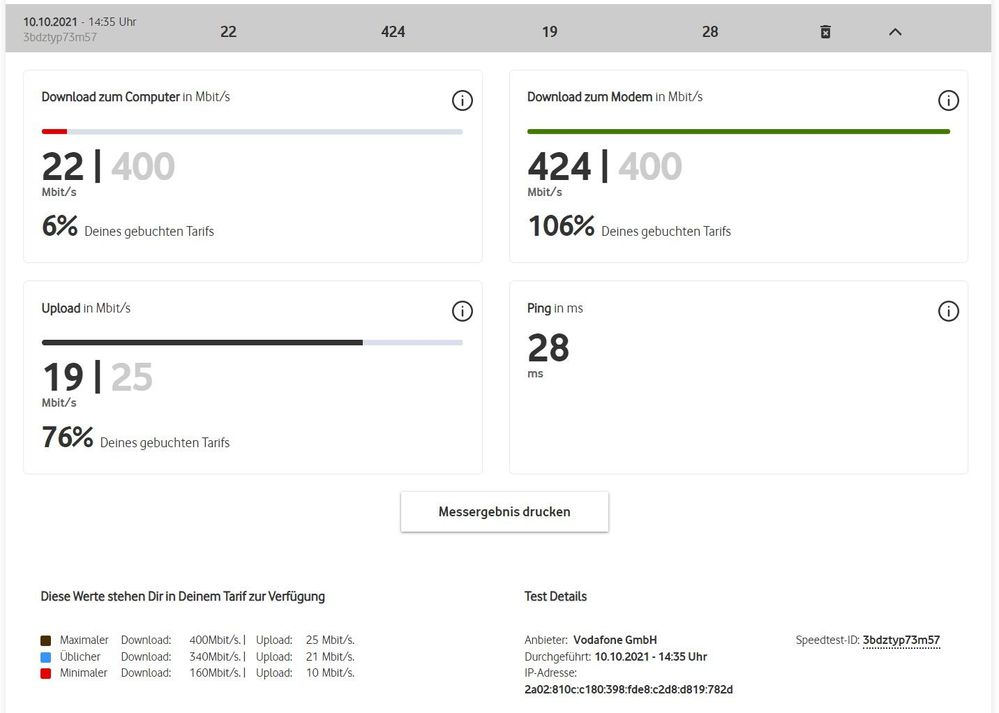Click the red computer download progress bar
Image resolution: width=999 pixels, height=713 pixels.
point(55,131)
